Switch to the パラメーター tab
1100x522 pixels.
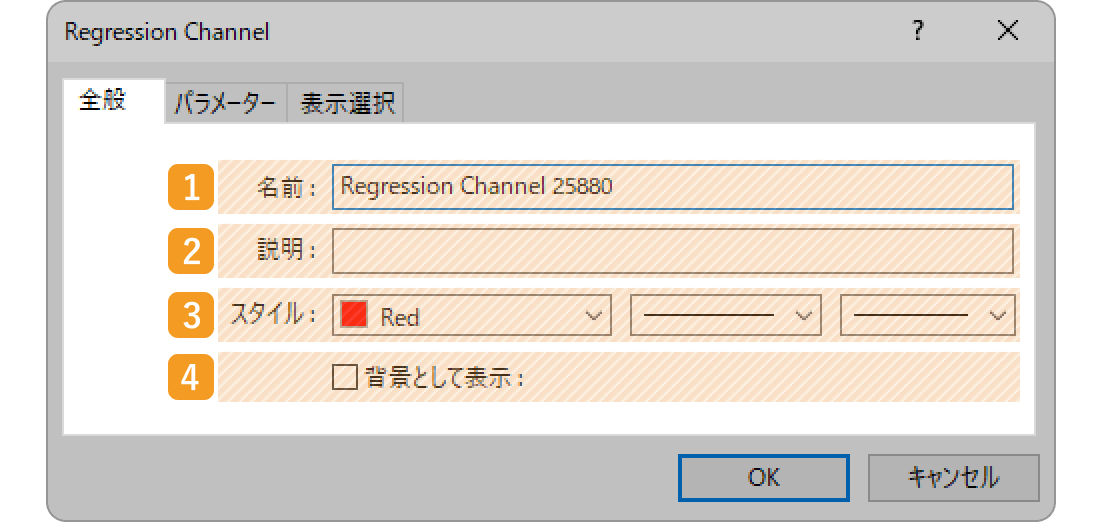click(226, 104)
